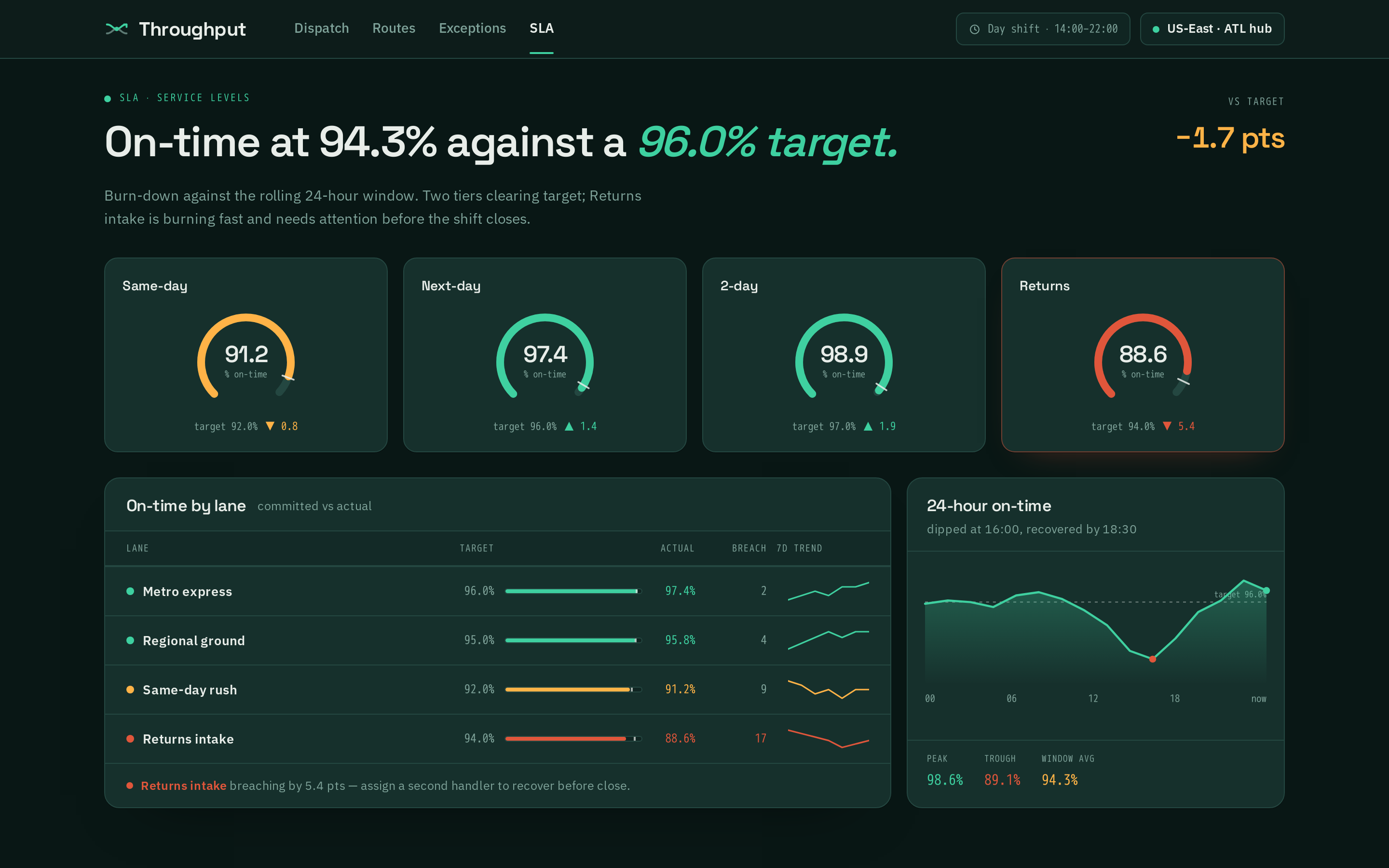Viewport: 1389px width, 868px height.
Task: Click the clock icon in the shift pill
Action: pos(974,29)
